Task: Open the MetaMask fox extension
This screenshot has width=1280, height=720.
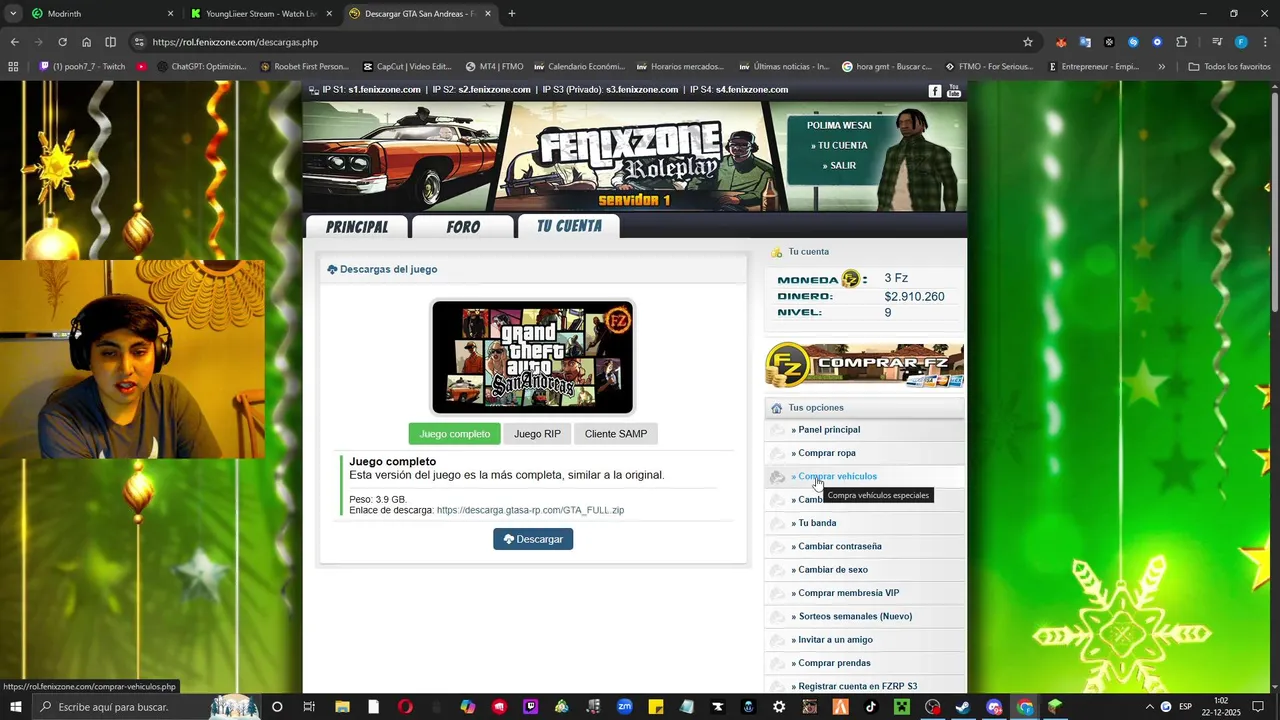Action: [x=1061, y=42]
